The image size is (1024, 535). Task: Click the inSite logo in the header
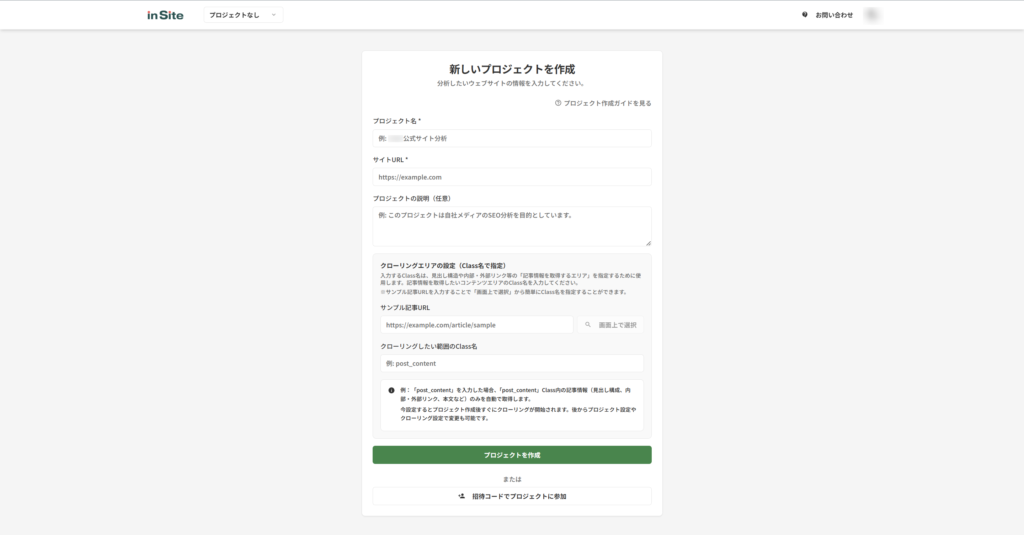165,15
